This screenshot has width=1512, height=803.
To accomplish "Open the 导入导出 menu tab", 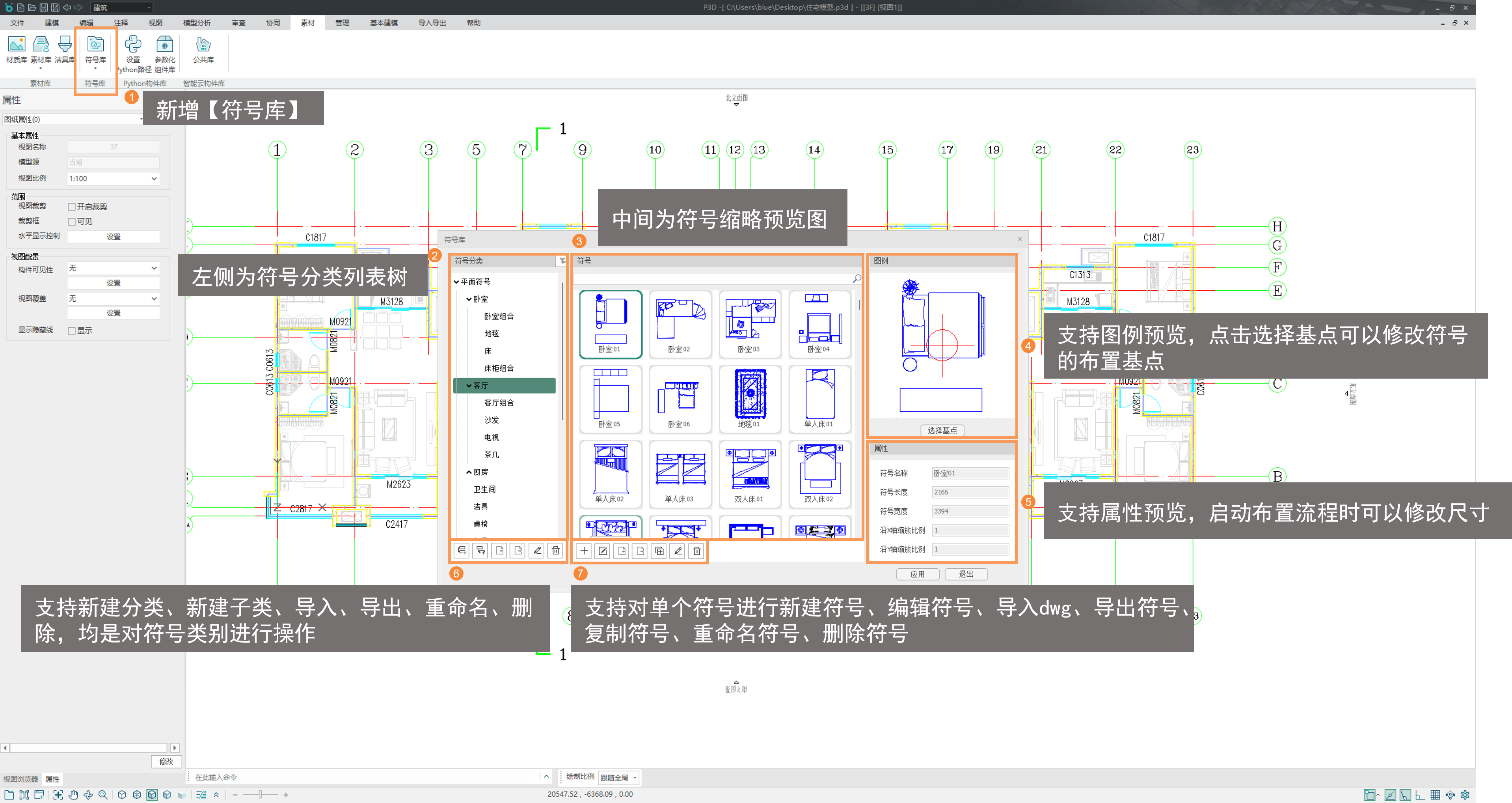I will pyautogui.click(x=432, y=23).
